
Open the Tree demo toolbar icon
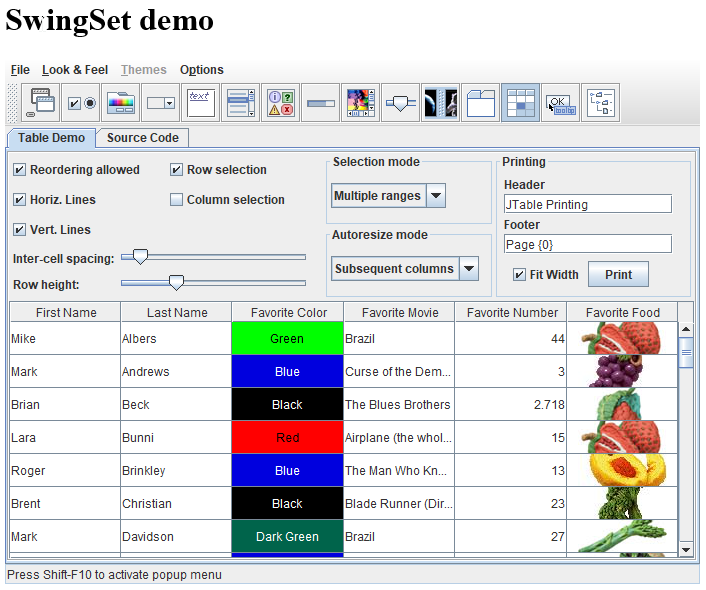(x=601, y=103)
